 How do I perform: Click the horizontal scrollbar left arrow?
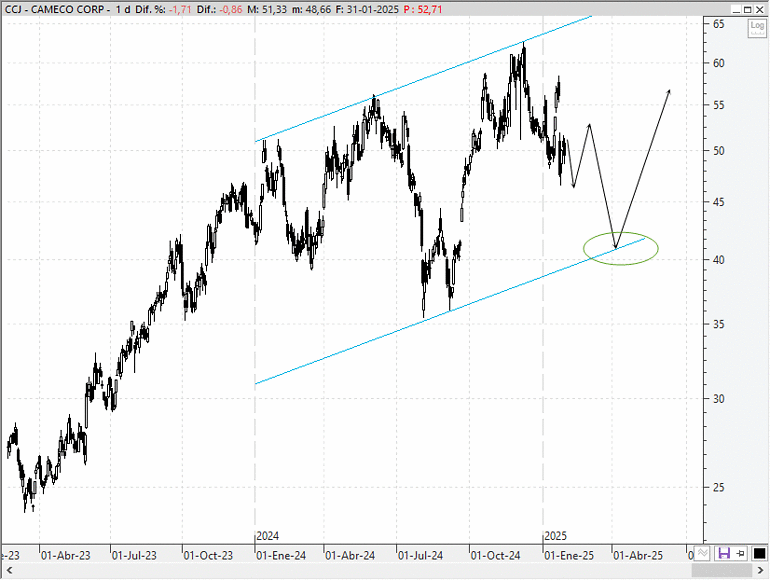(9, 570)
